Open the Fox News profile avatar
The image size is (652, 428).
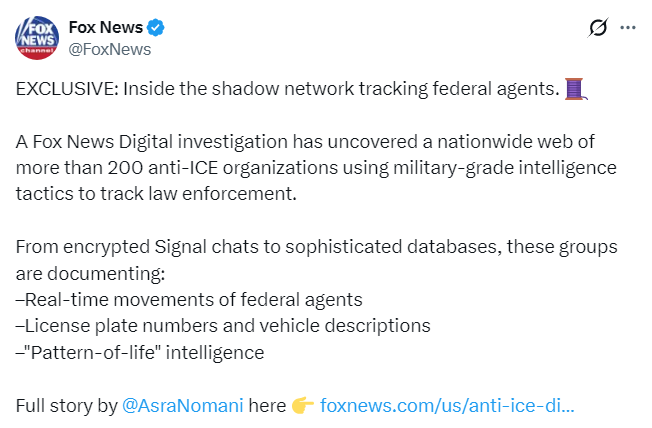pyautogui.click(x=36, y=38)
